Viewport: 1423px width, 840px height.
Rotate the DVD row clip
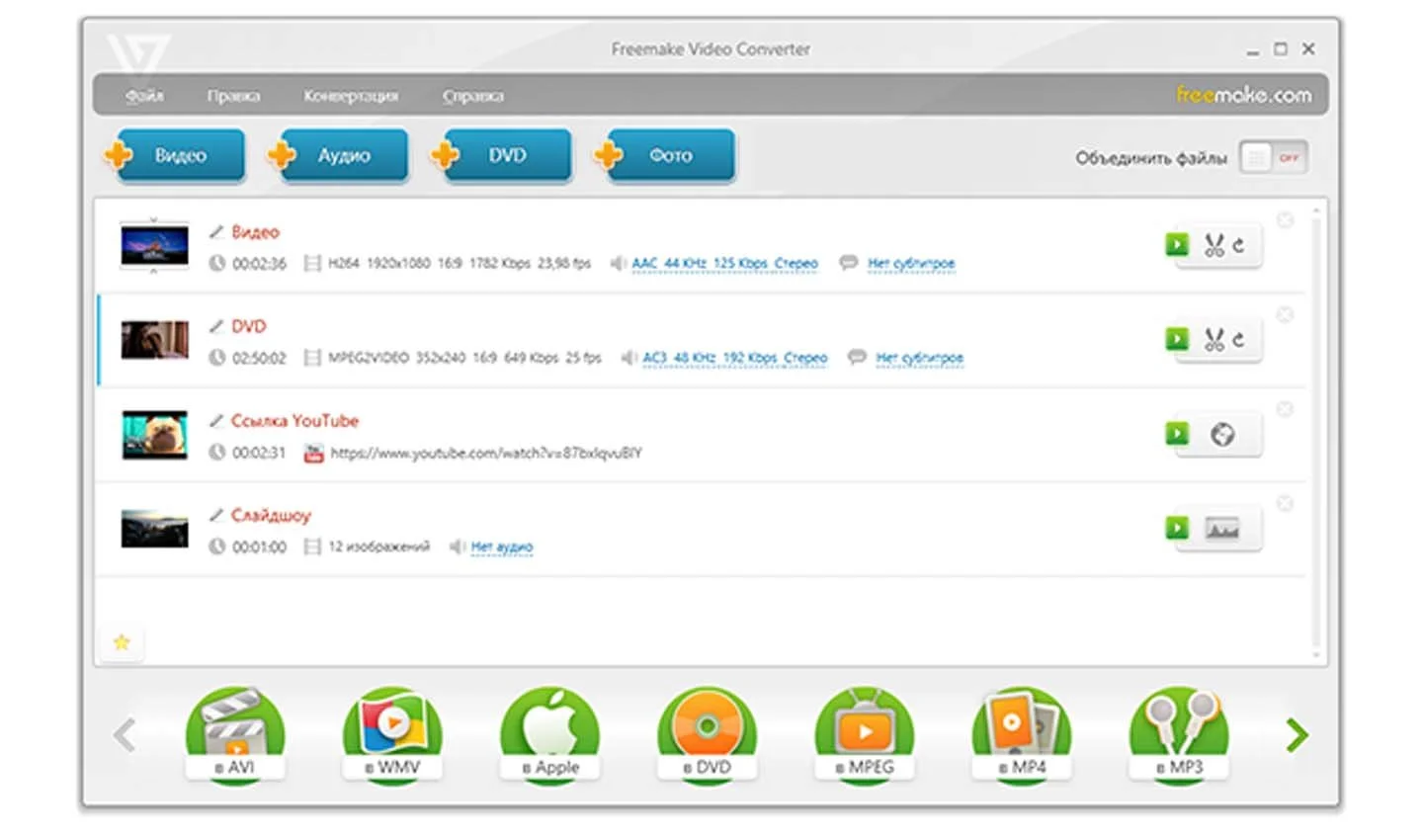click(1239, 340)
